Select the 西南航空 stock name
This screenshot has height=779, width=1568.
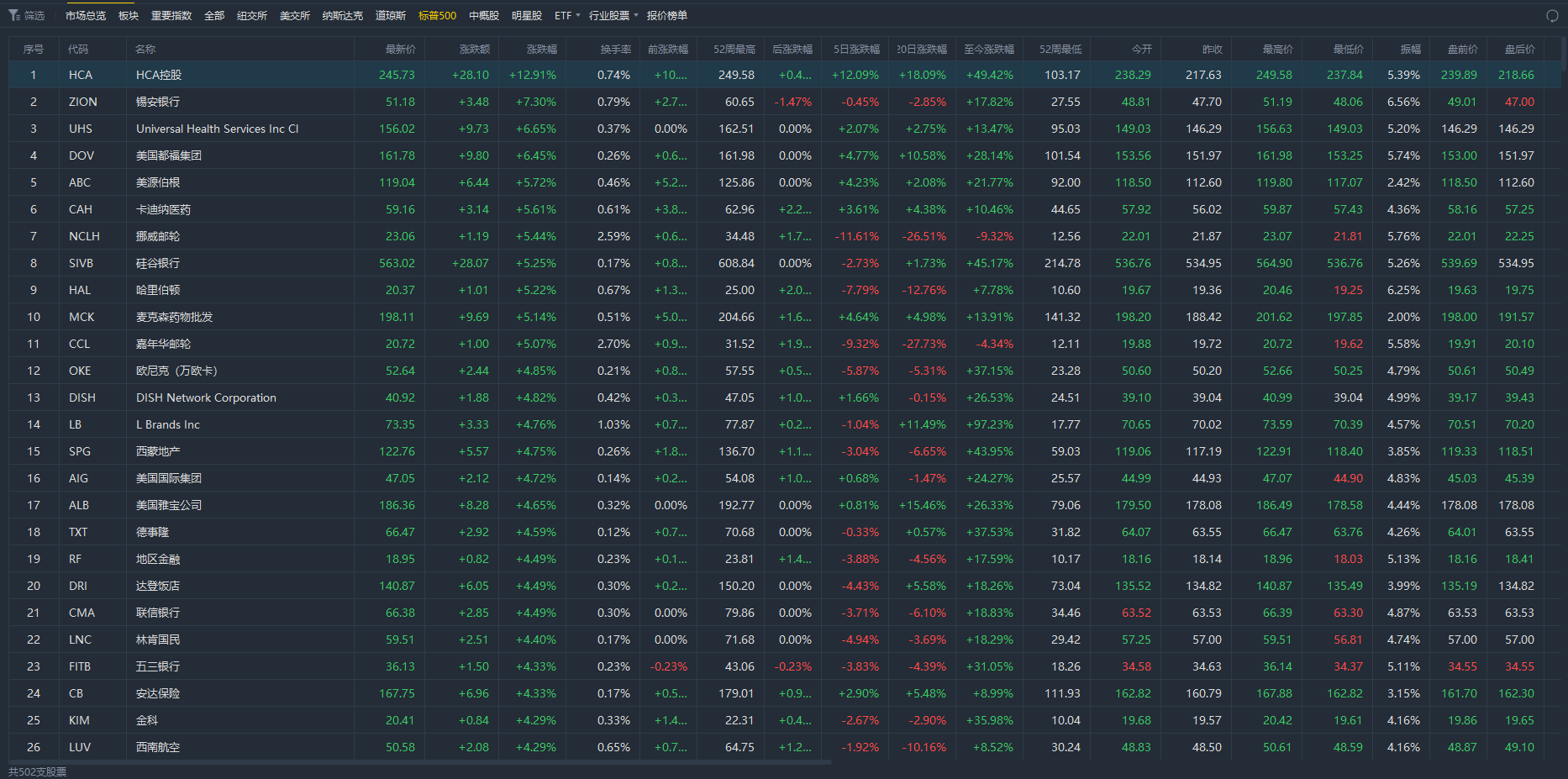pos(158,747)
